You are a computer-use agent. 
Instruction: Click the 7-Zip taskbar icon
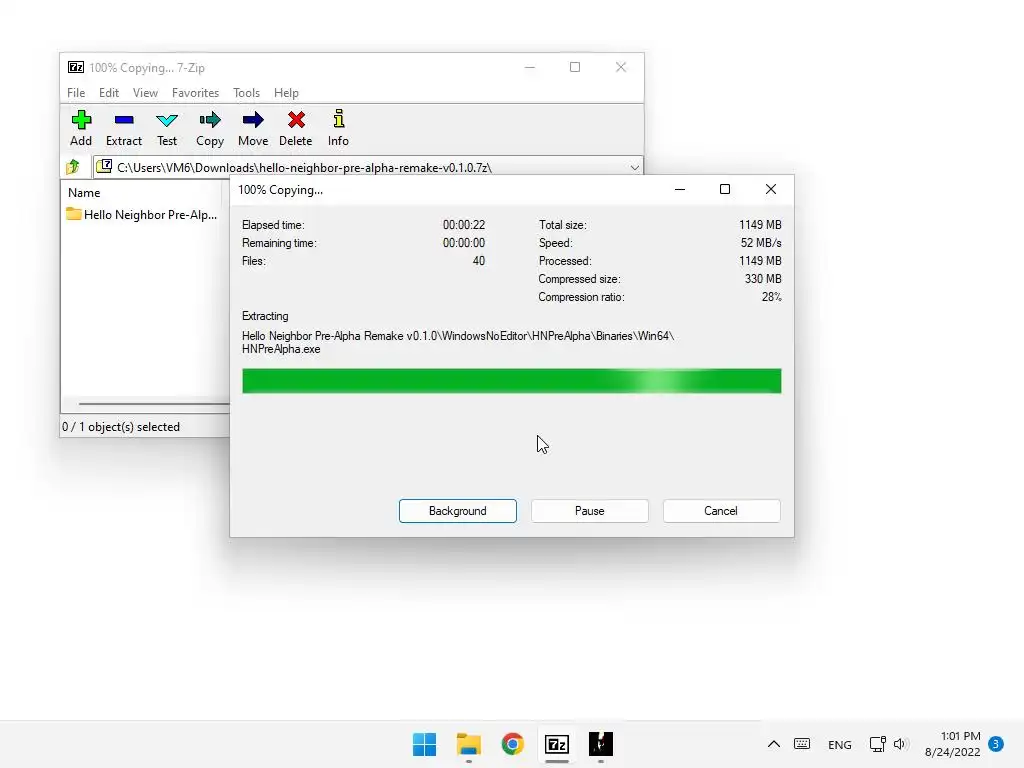click(557, 744)
